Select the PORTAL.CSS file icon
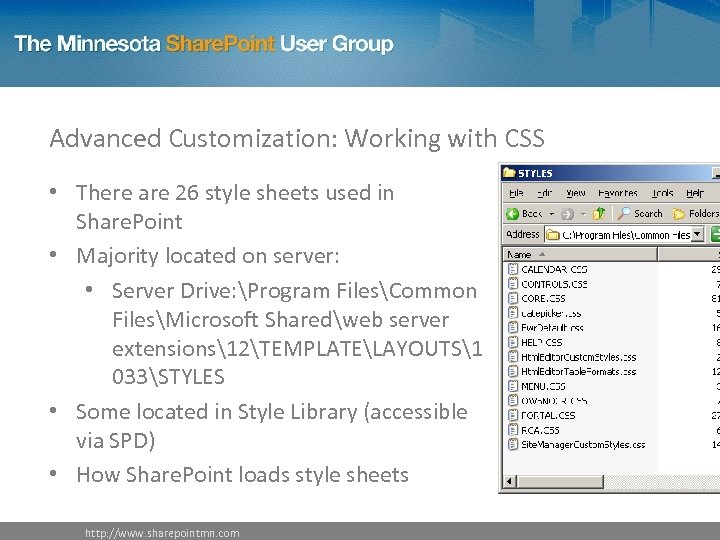 513,416
